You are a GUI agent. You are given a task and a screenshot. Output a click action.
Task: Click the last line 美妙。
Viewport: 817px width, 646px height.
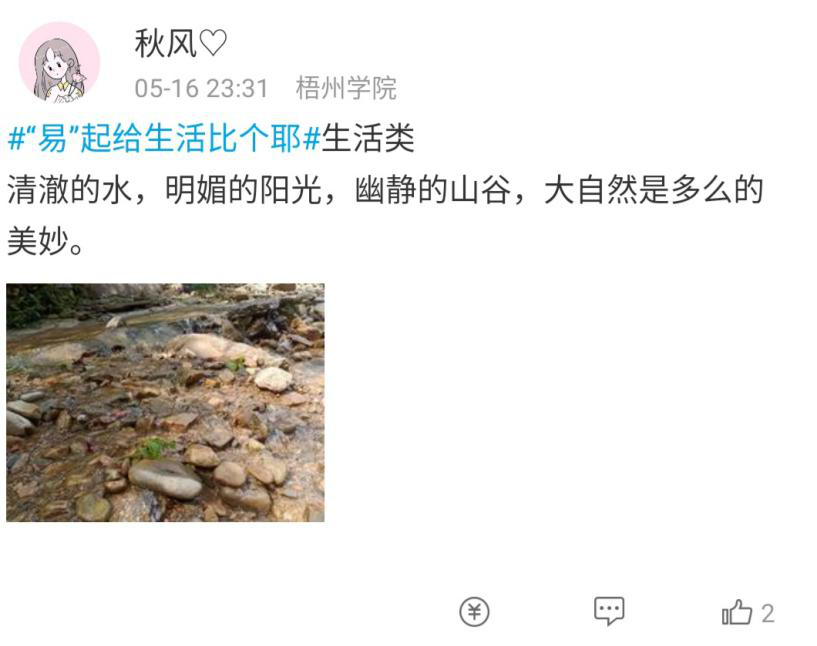[x=45, y=241]
